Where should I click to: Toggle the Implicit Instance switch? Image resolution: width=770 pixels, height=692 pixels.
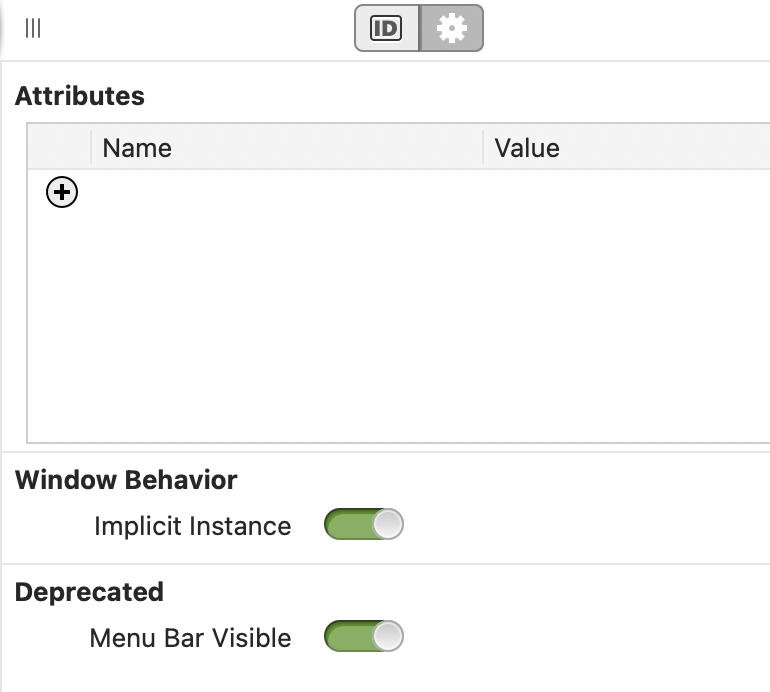(x=363, y=525)
